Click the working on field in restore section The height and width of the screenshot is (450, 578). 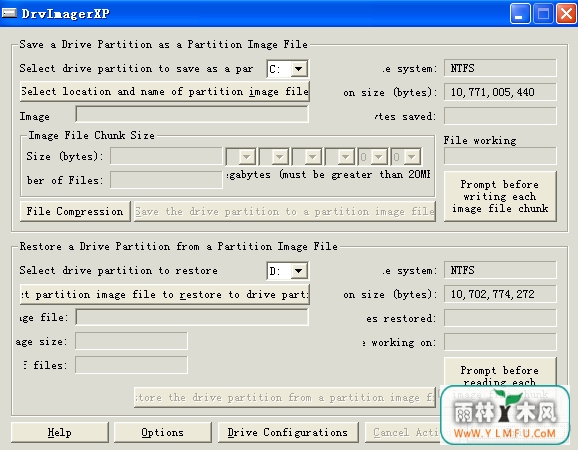click(500, 342)
